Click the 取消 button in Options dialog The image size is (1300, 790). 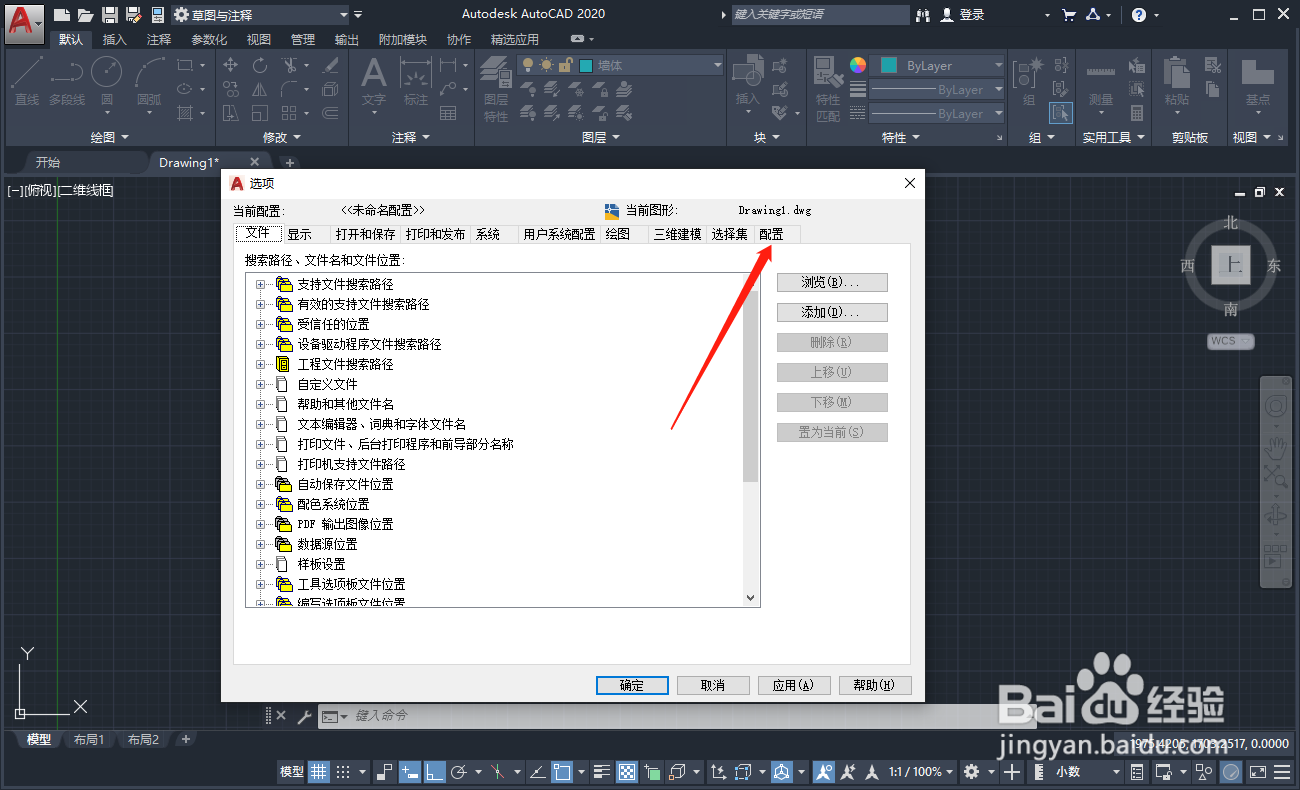pyautogui.click(x=713, y=685)
